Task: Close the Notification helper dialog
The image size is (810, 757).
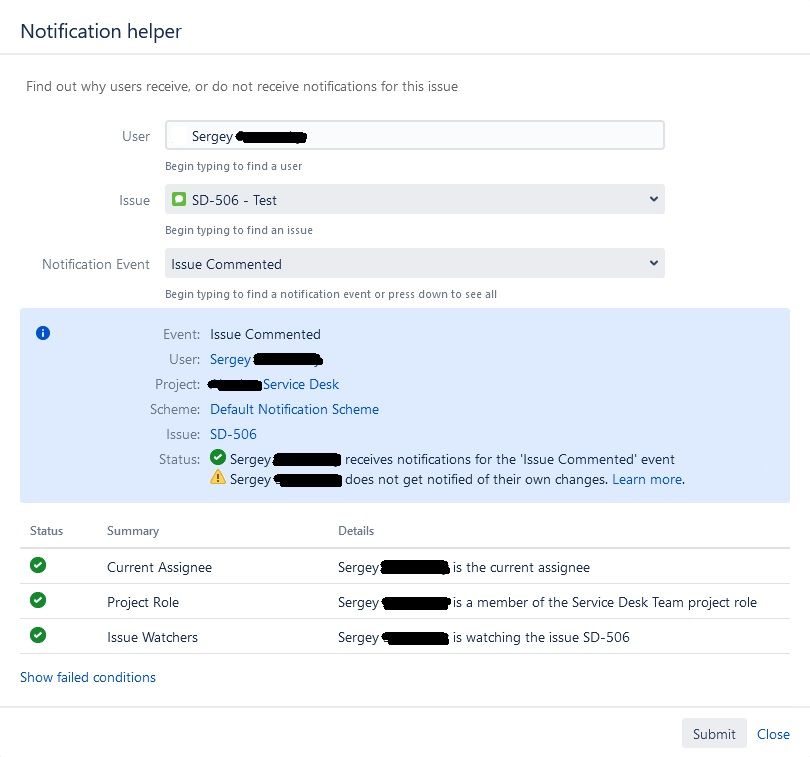Action: tap(773, 734)
